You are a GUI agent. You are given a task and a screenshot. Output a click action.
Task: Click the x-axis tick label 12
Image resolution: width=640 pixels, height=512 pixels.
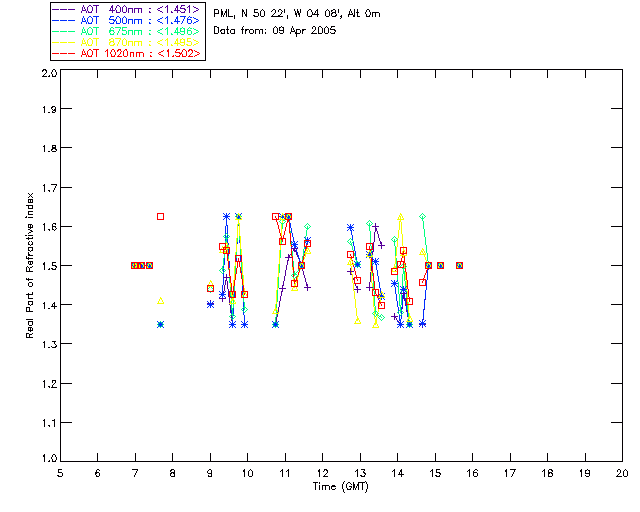click(322, 473)
